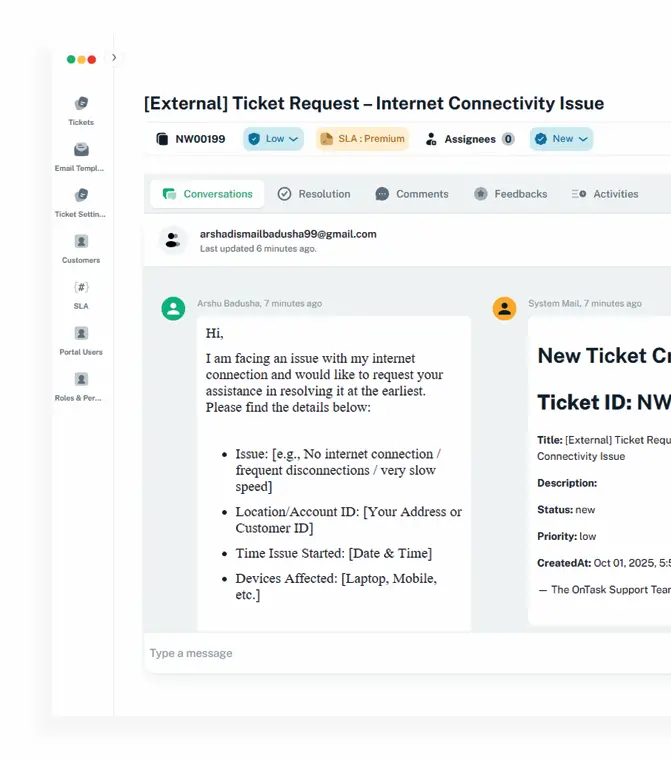
Task: Click the SLA : Premium badge
Action: [361, 139]
